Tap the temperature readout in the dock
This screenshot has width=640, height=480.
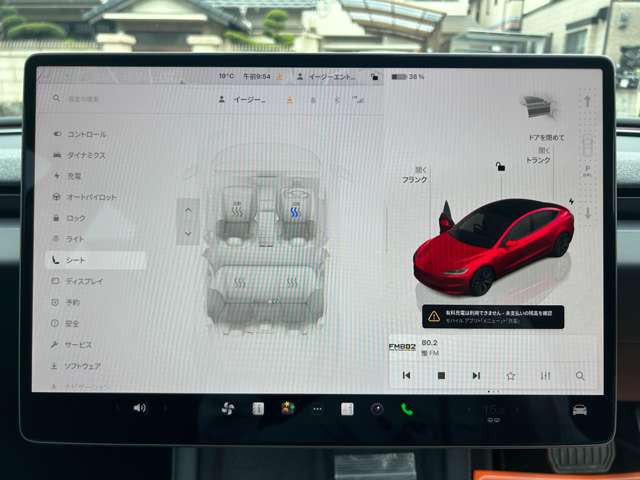(x=493, y=409)
